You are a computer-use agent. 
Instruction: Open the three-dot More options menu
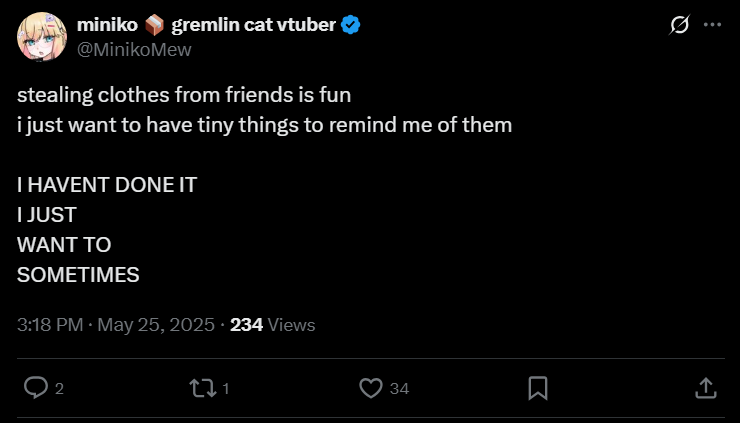(712, 25)
